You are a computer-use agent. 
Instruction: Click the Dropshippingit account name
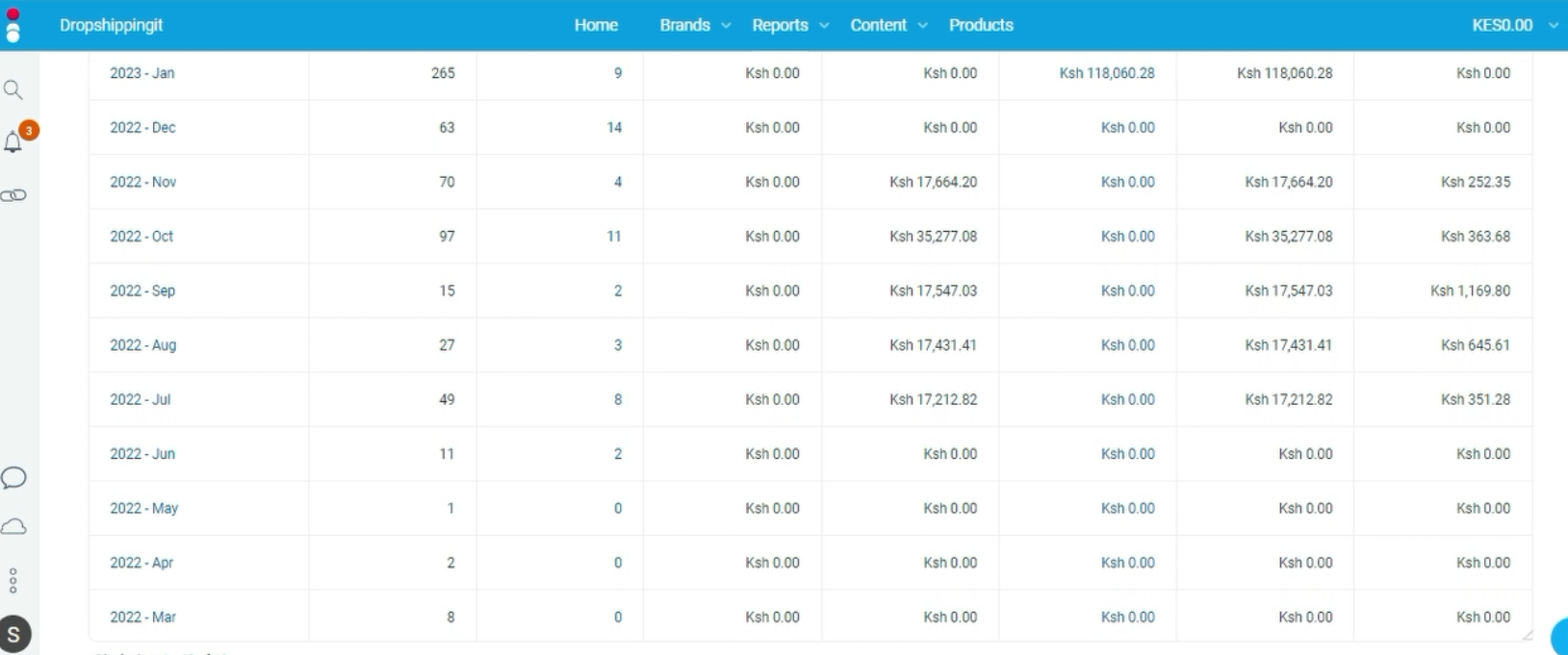111,25
